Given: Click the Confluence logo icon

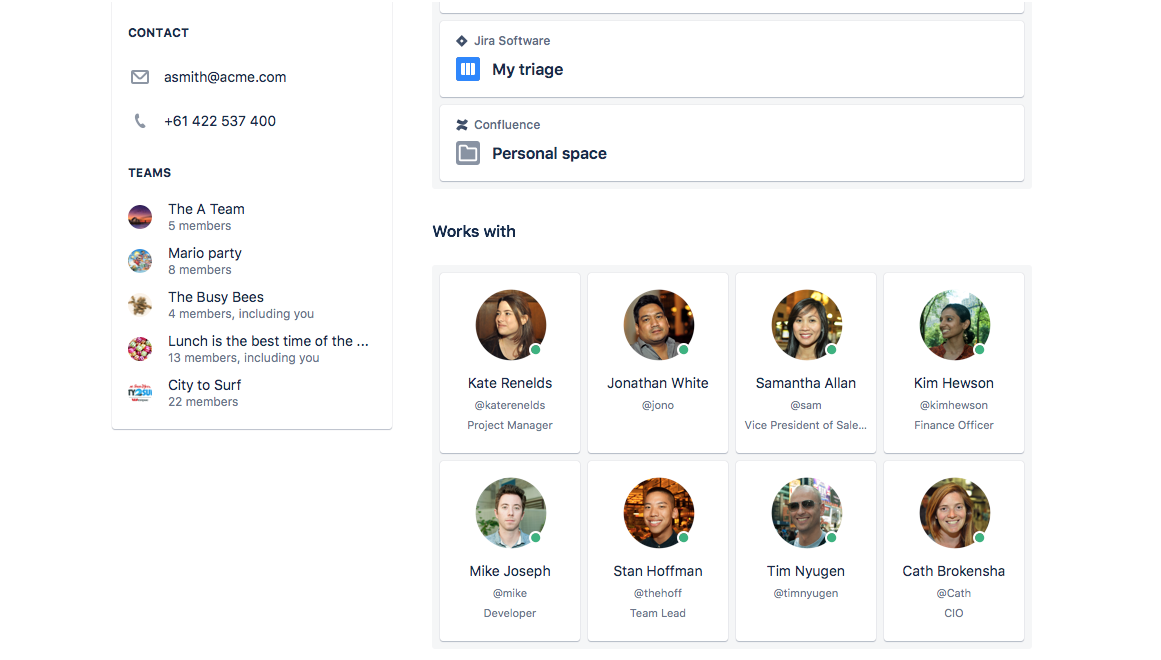Looking at the screenshot, I should (x=462, y=125).
